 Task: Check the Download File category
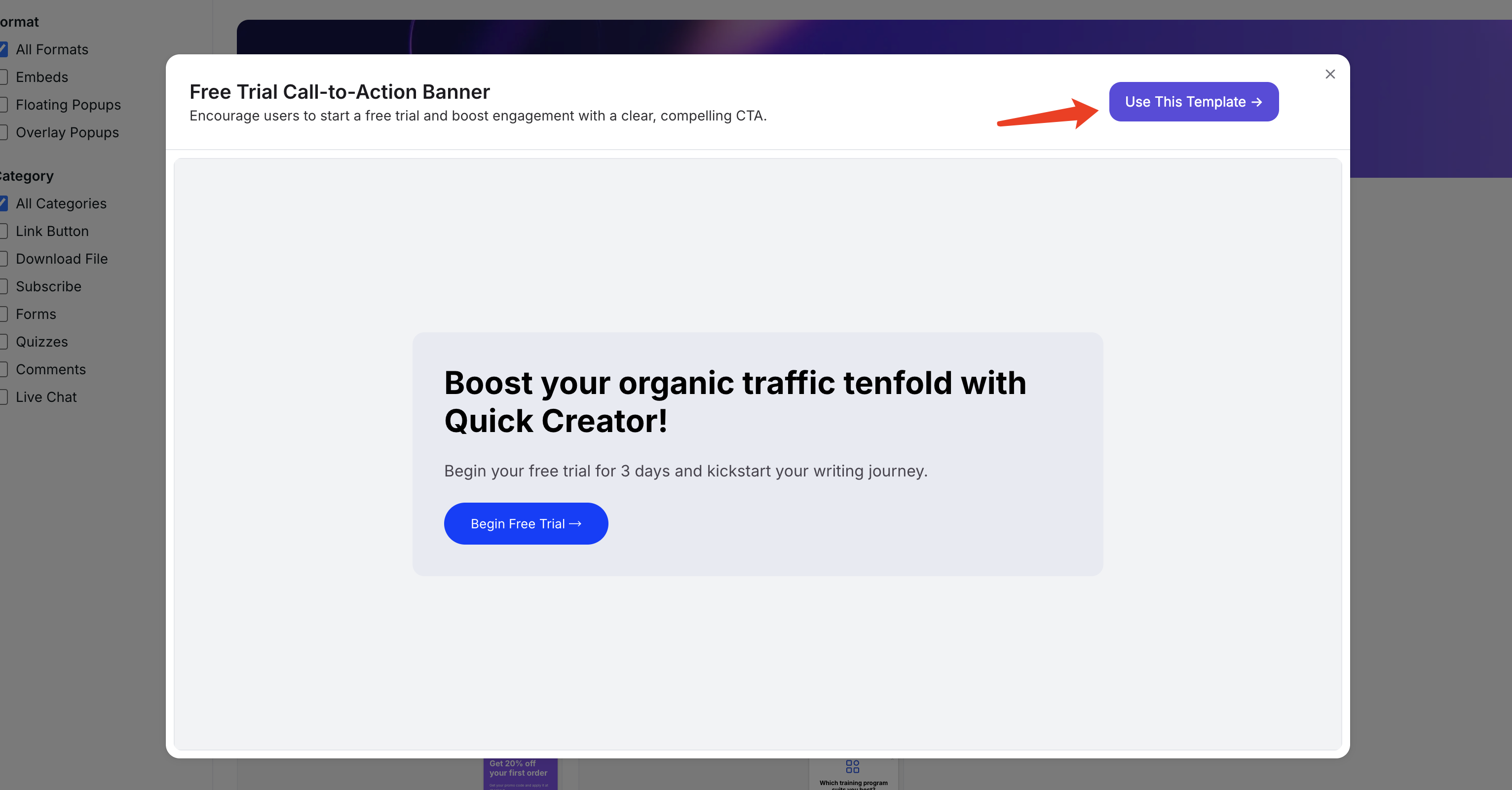(3, 258)
